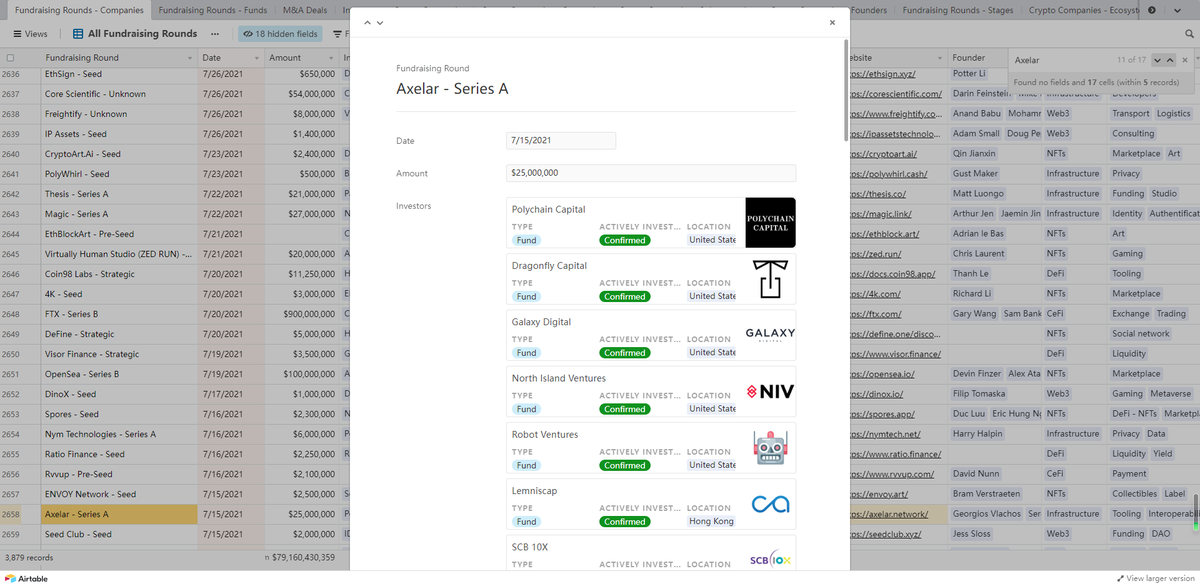This screenshot has width=1200, height=586.
Task: Open the Galaxy Digital logo image
Action: point(771,335)
